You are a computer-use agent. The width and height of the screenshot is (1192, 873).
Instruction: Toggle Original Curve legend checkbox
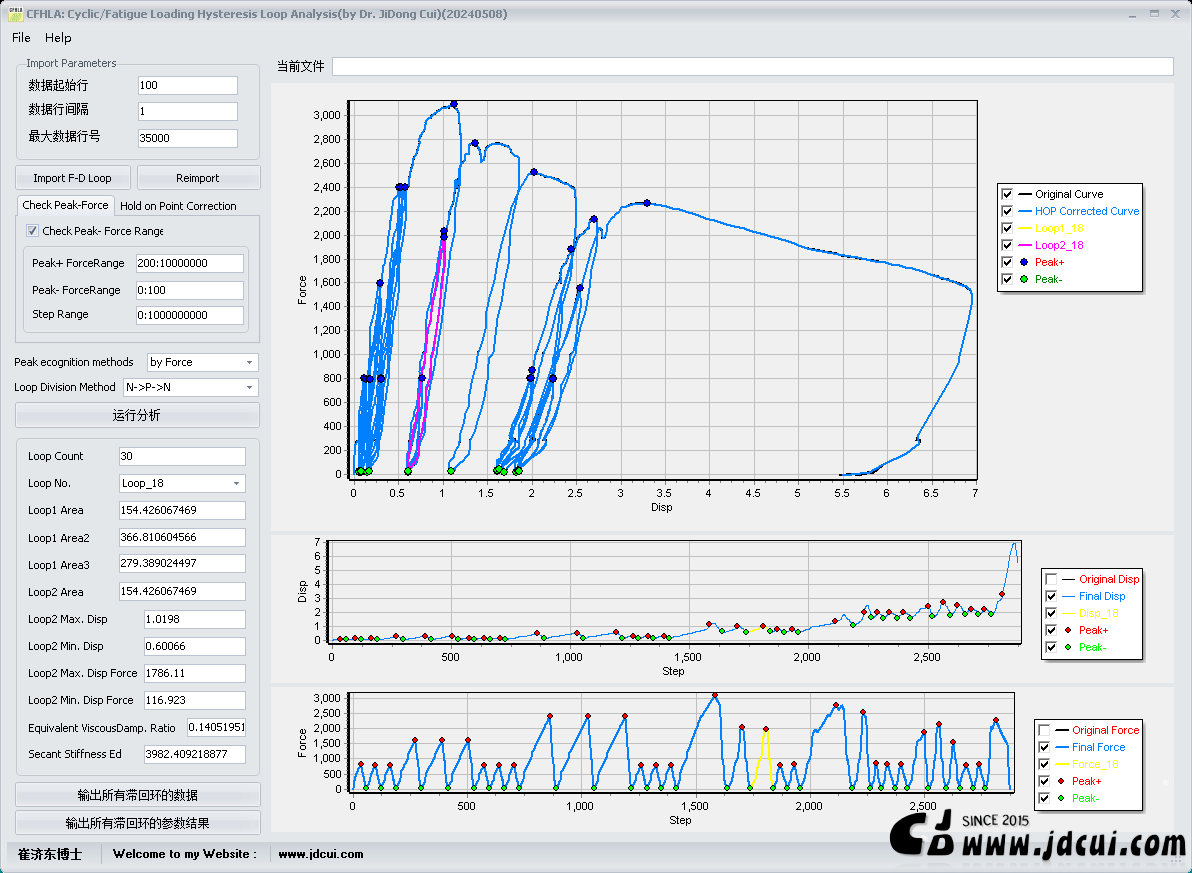point(1007,194)
